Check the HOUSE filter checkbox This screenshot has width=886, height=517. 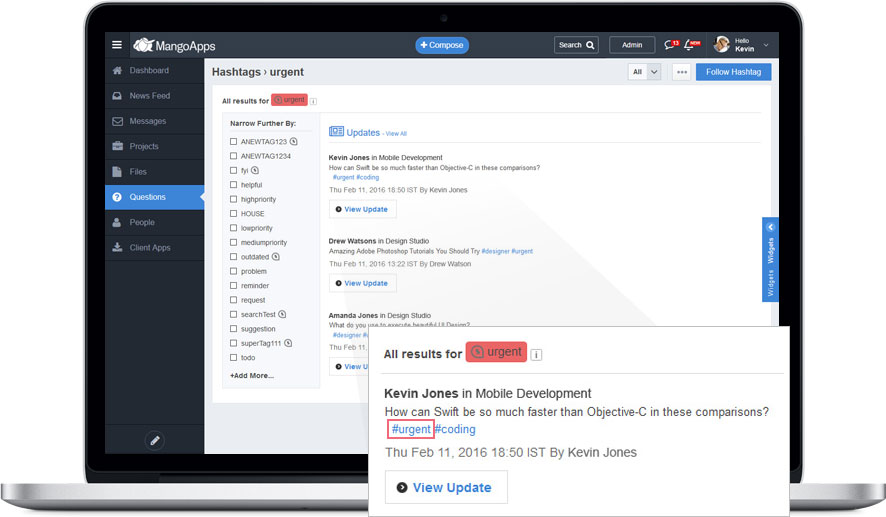click(x=233, y=214)
